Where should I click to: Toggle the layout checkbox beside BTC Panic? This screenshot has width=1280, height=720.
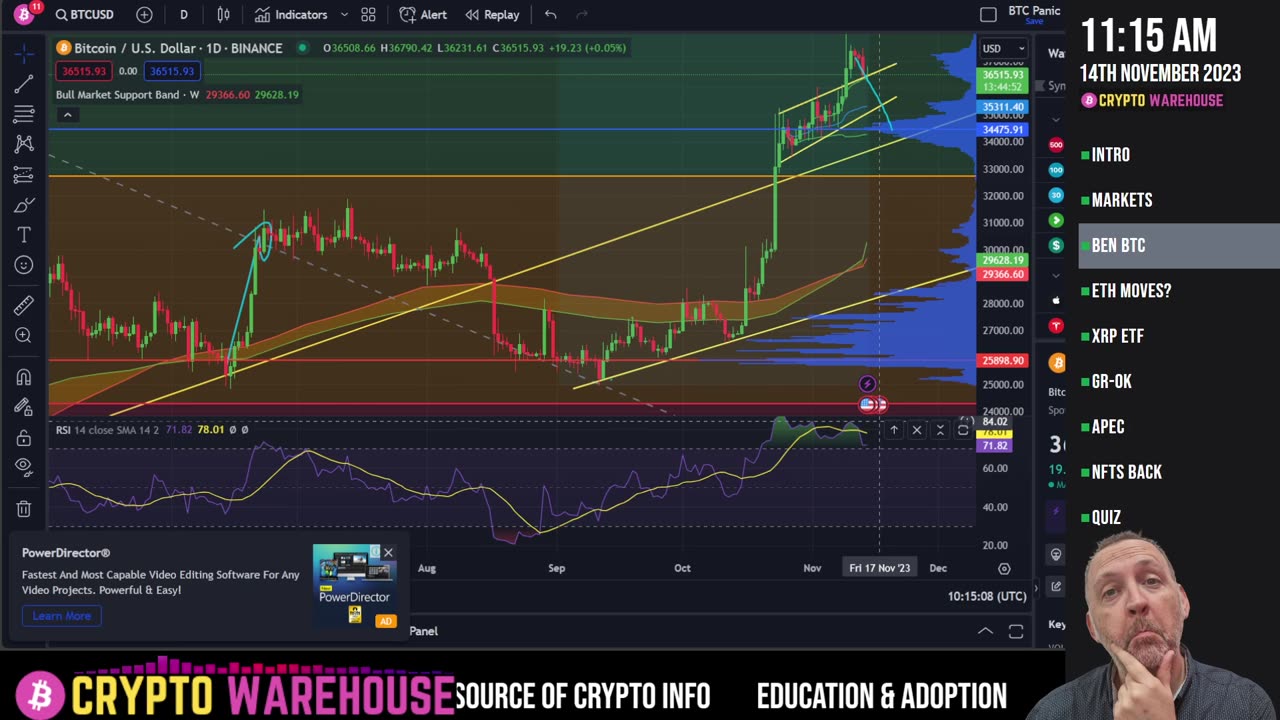[x=988, y=14]
